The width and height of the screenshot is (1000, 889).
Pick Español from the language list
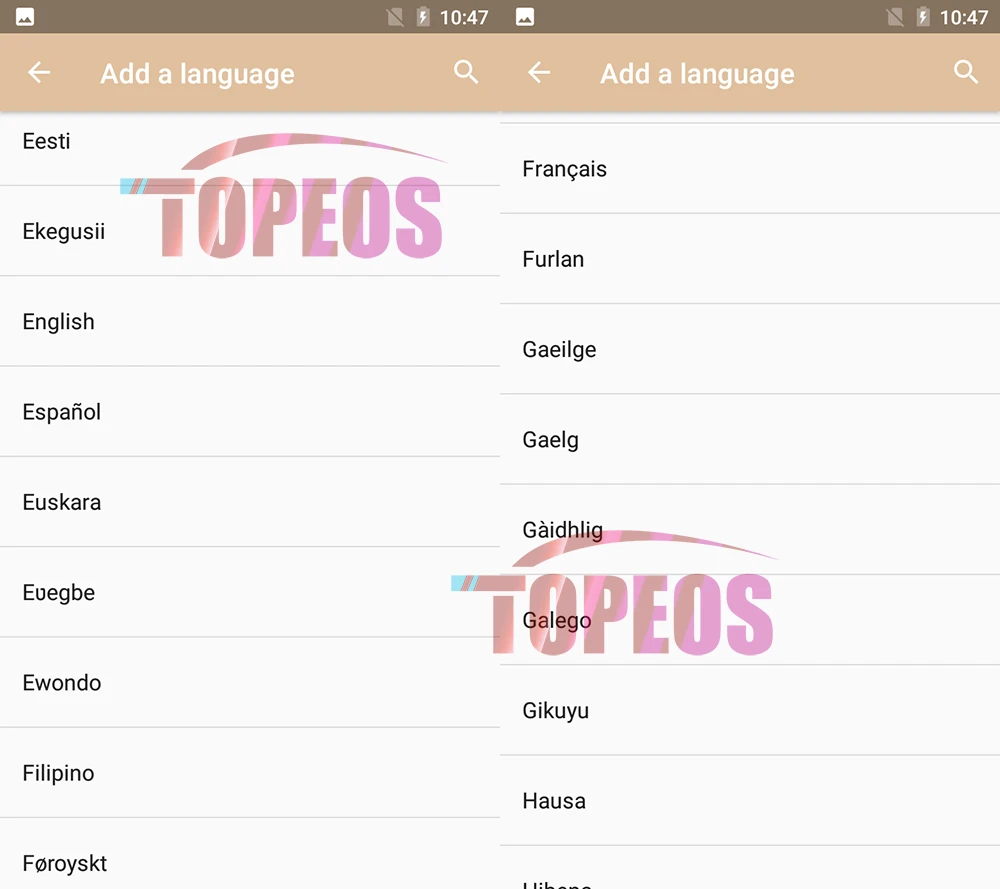pos(250,412)
